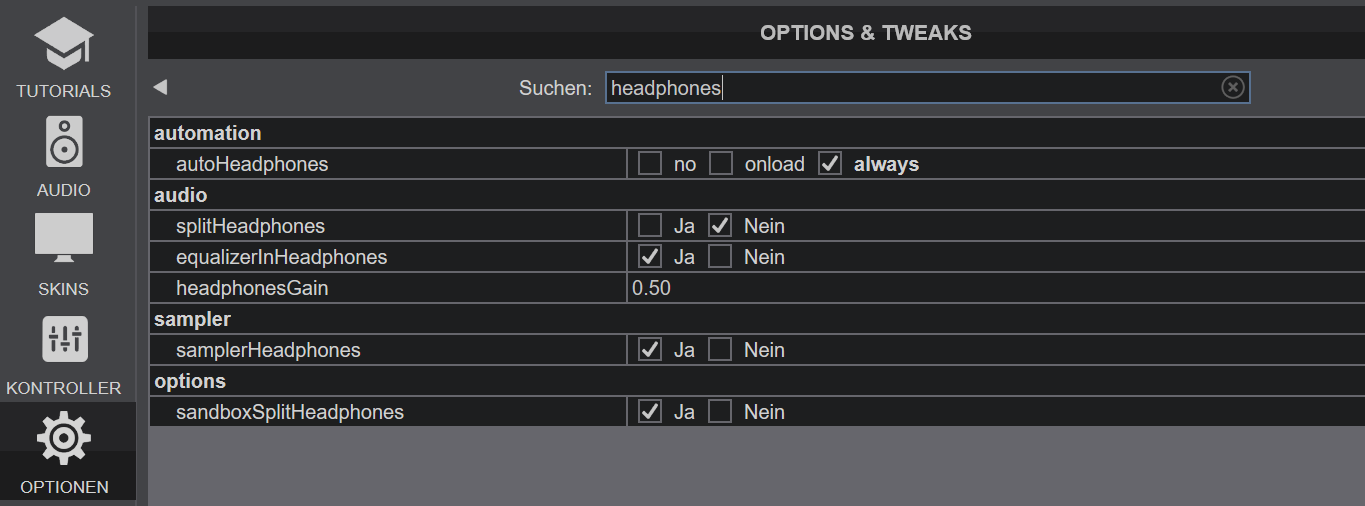This screenshot has height=506, width=1365.
Task: Click the back arrow left of Suchen
Action: (160, 88)
